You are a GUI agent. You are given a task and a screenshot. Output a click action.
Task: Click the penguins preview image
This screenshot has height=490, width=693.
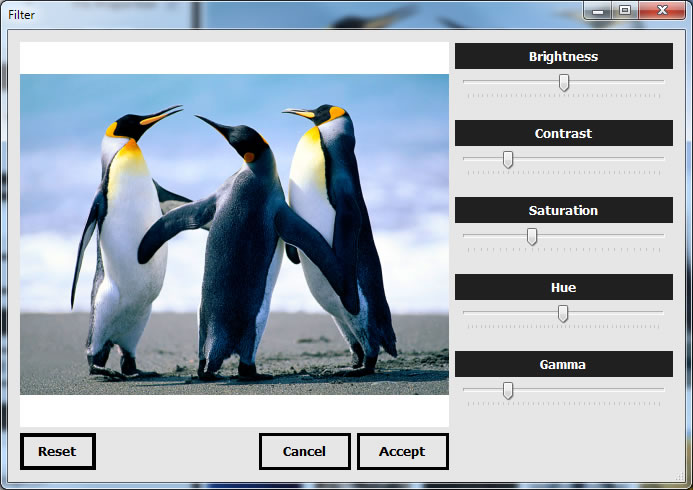(x=234, y=234)
